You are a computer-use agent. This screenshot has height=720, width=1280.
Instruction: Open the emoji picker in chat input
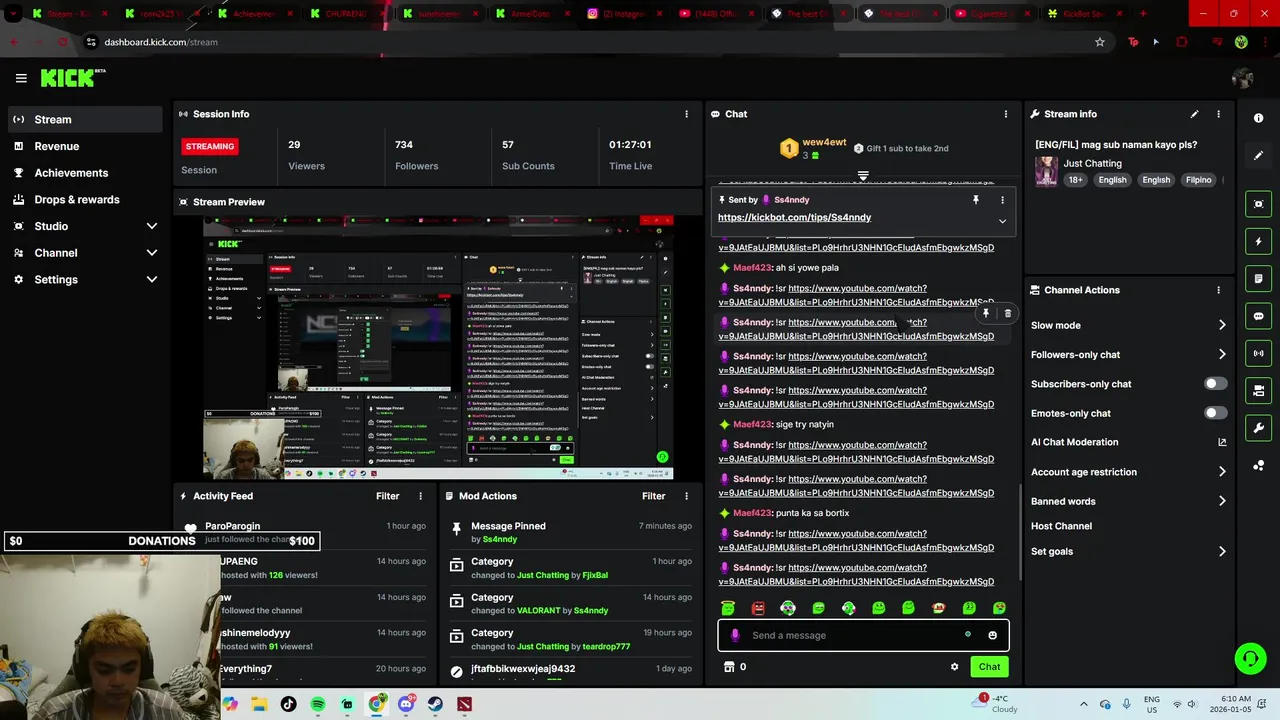click(992, 635)
